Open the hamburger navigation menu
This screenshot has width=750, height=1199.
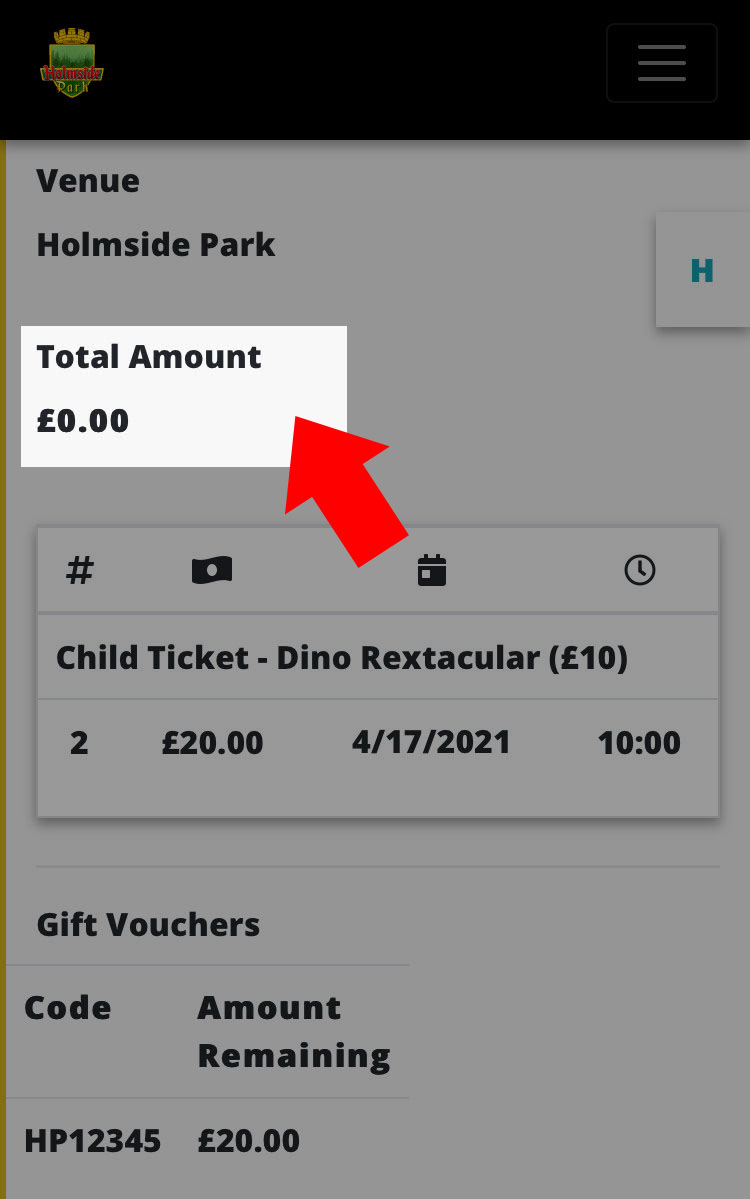click(661, 63)
